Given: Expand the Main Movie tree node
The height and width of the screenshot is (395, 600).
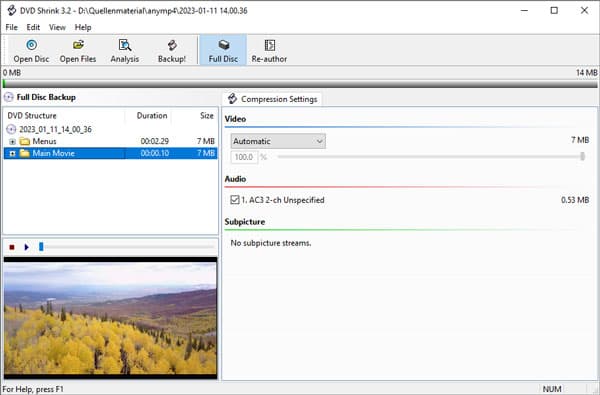Looking at the screenshot, I should 12,153.
